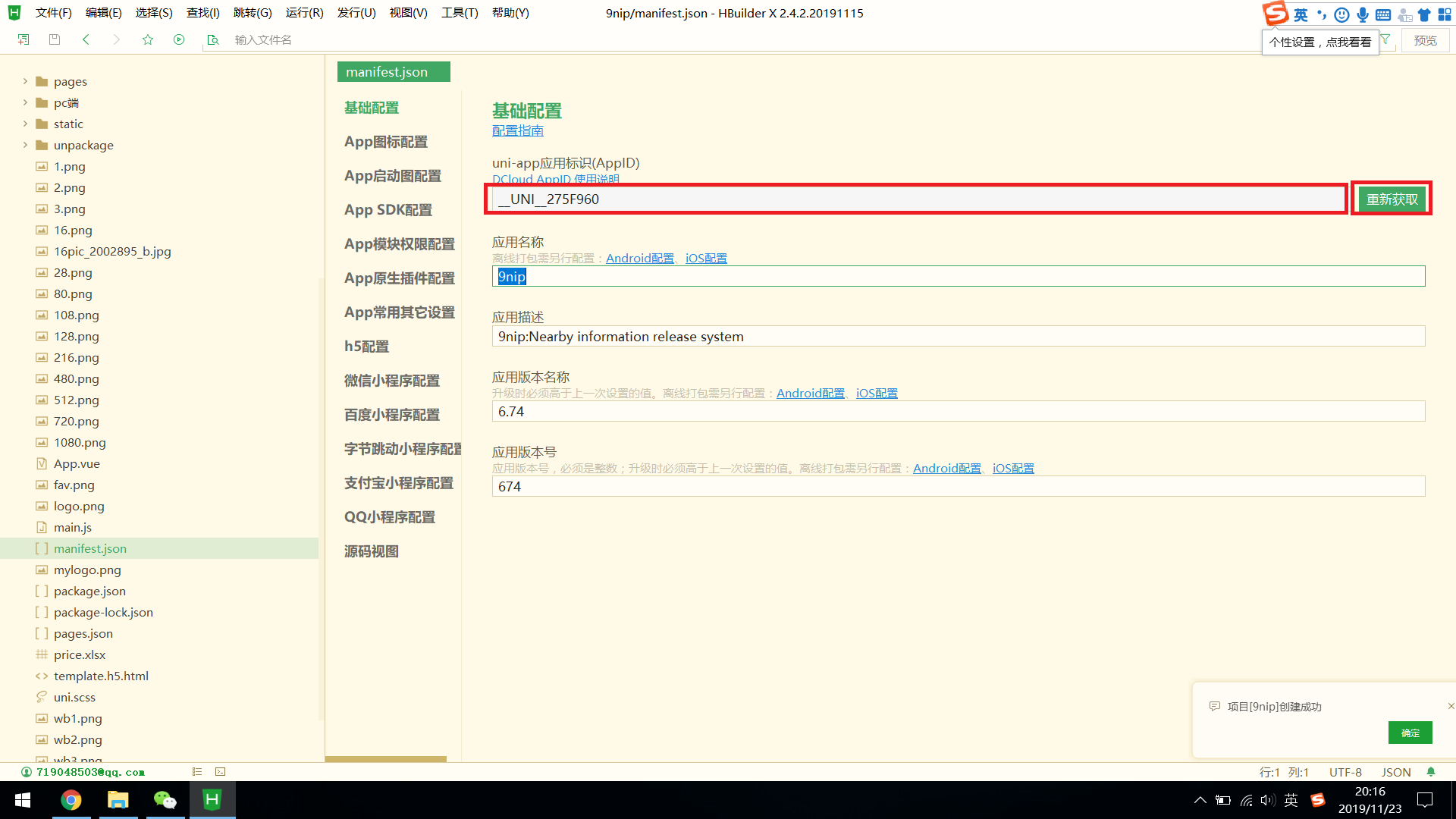Open File Explorer from the taskbar
Screen dimensions: 1456x819
[118, 800]
